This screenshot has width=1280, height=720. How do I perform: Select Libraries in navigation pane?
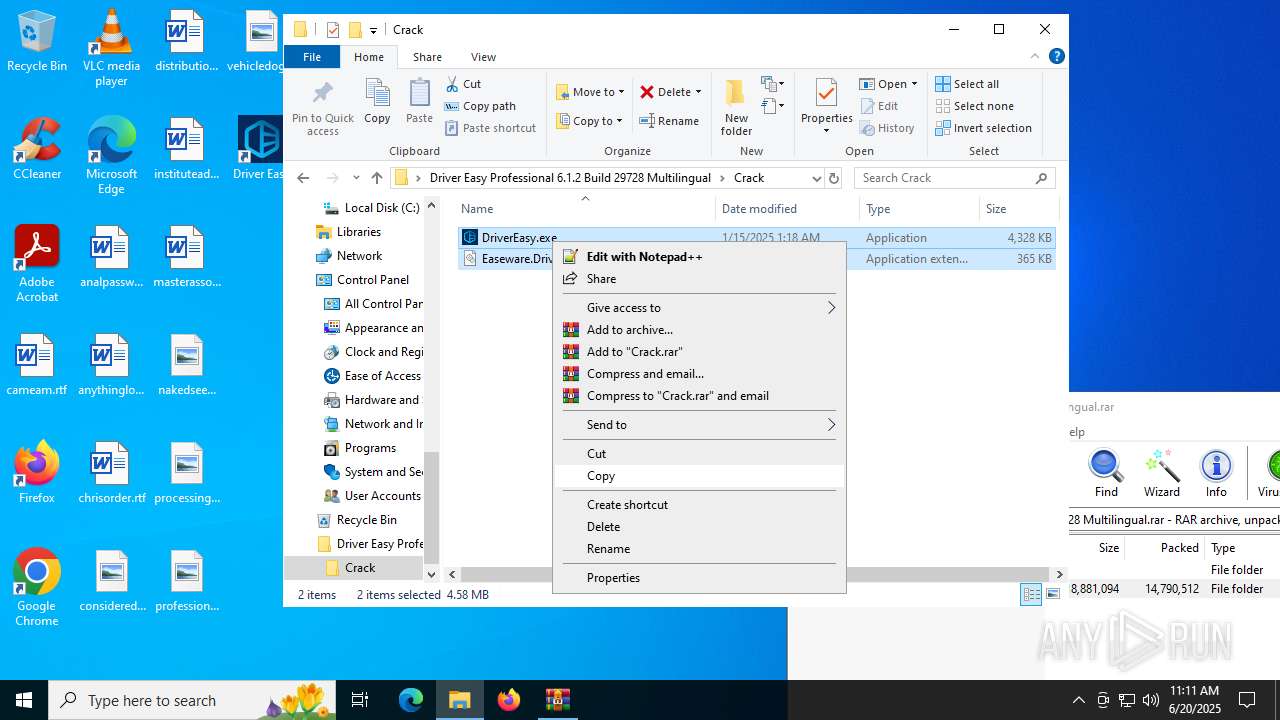(358, 232)
